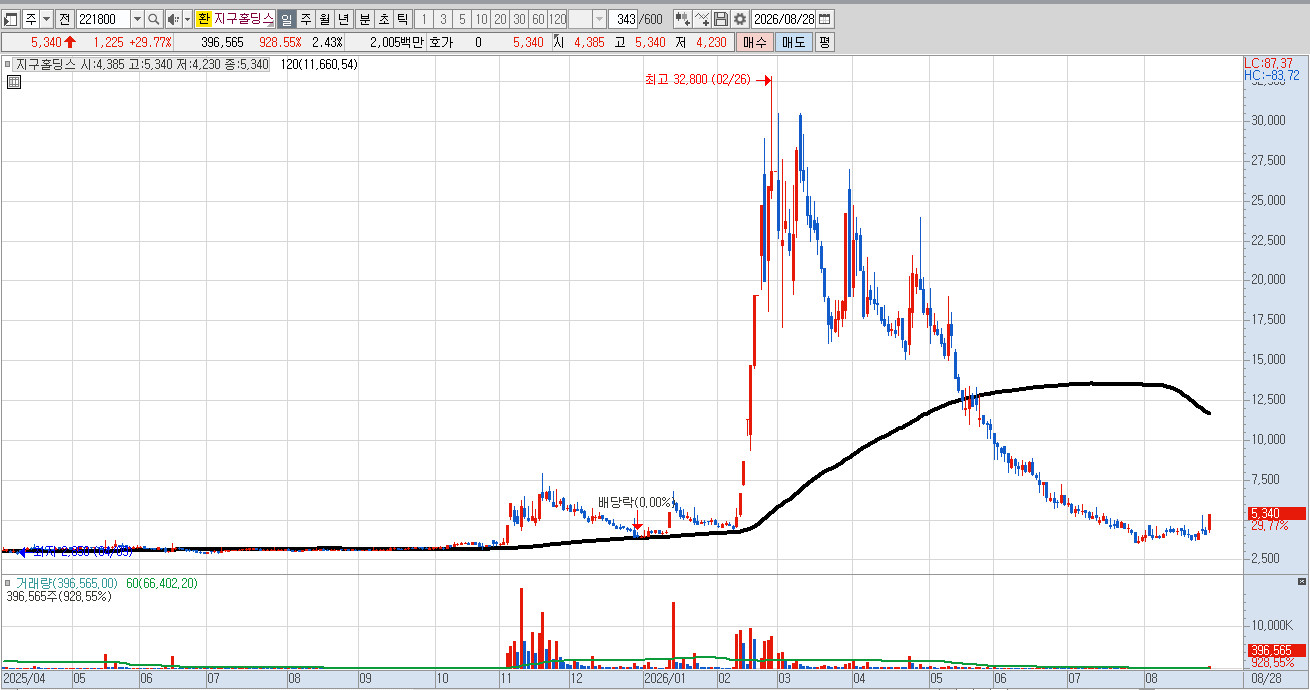Click the red up arrow next to 5,340

pos(70,42)
